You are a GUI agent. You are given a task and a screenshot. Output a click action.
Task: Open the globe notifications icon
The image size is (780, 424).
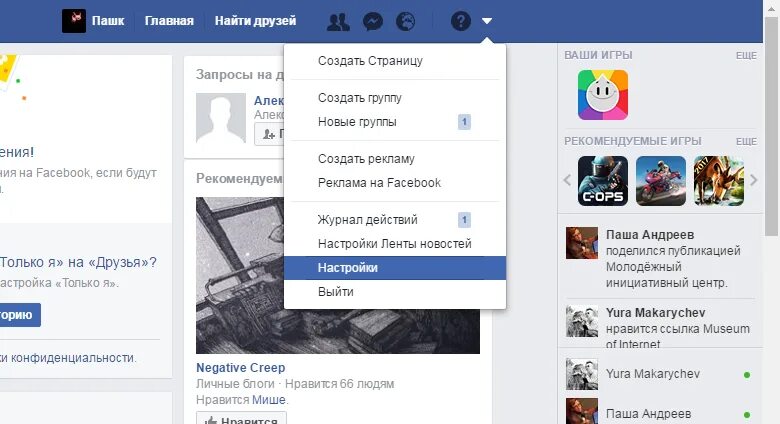coord(406,21)
